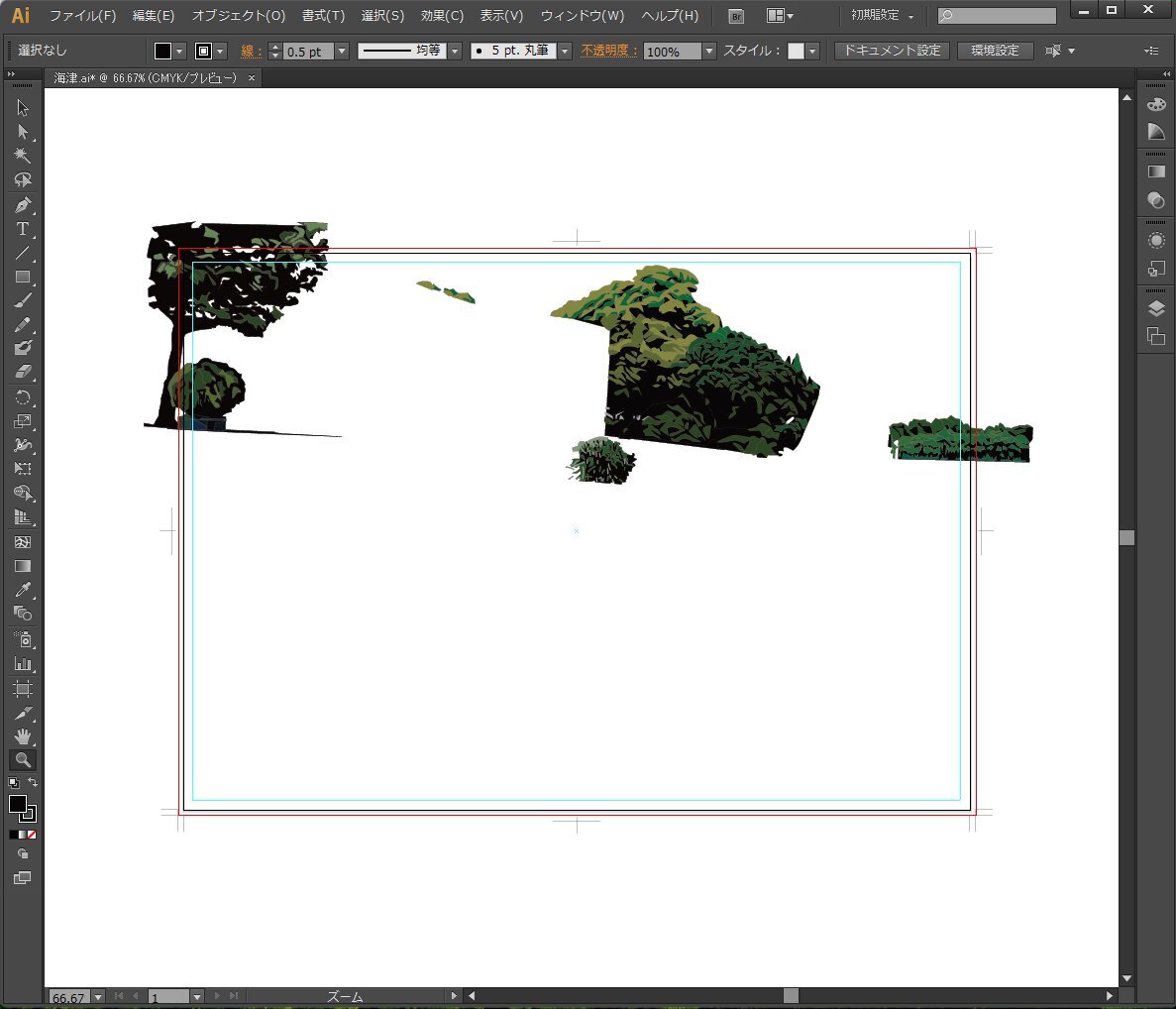The width and height of the screenshot is (1176, 1009).
Task: Select the Eraser tool
Action: 23,372
